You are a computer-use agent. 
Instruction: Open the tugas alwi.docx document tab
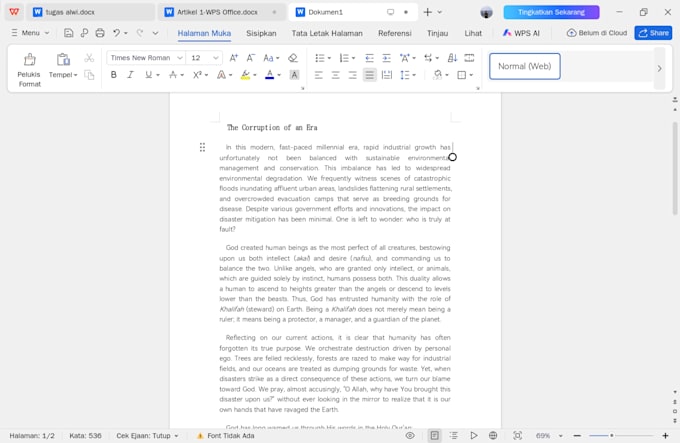90,12
